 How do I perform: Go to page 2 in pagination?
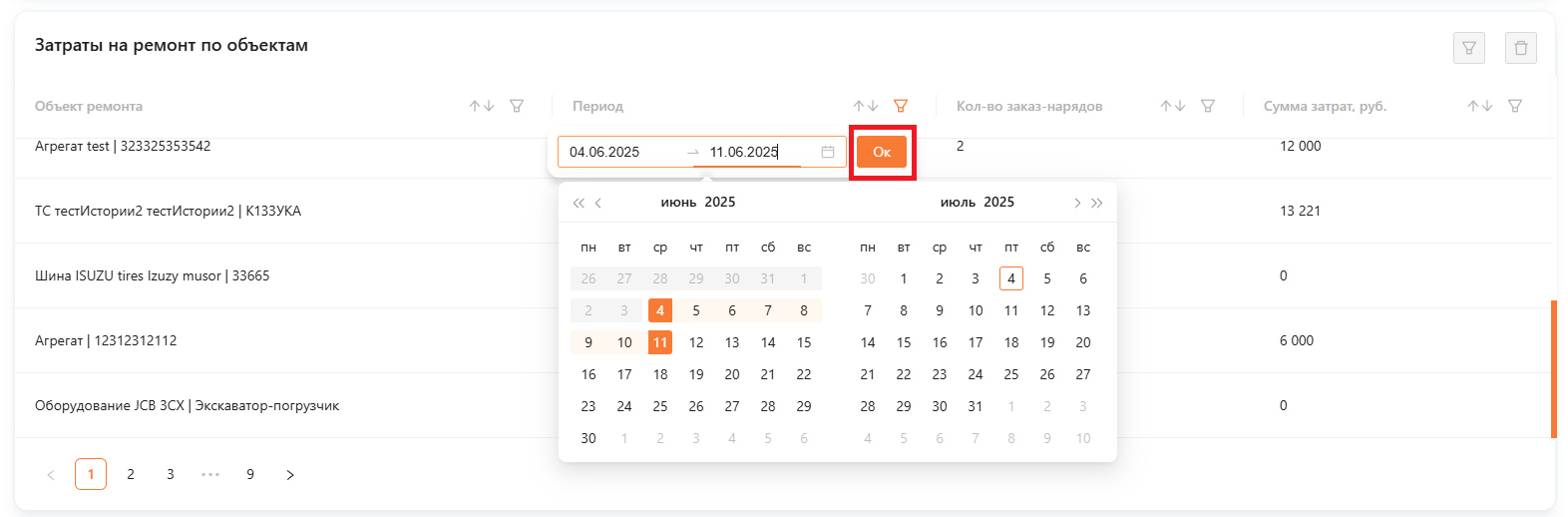tap(131, 474)
